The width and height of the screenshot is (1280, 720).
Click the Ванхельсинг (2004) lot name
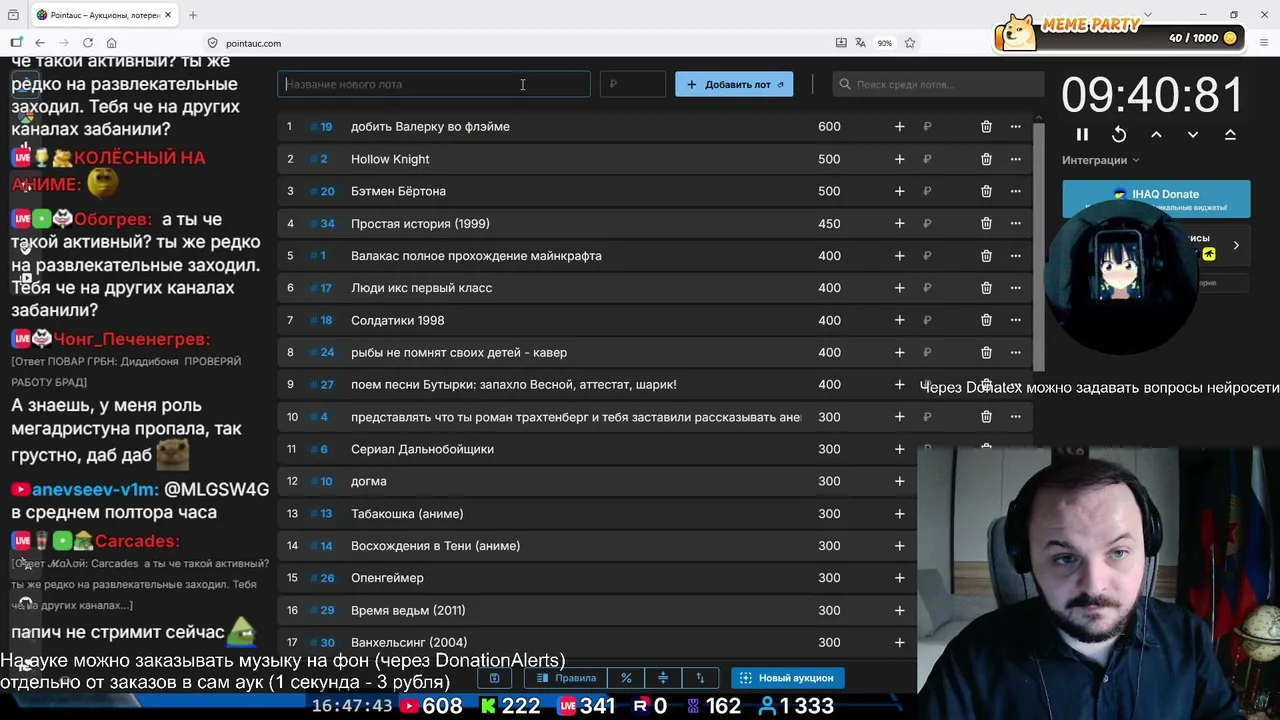coord(409,642)
